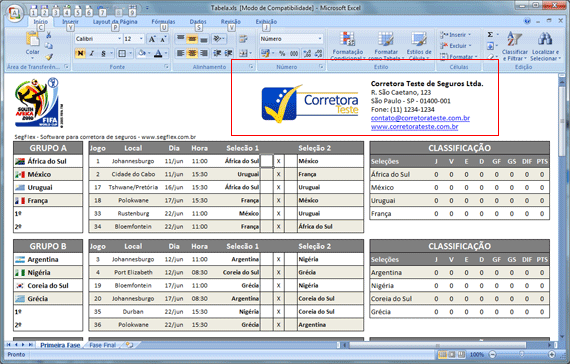The image size is (570, 364).
Task: Toggle italic formatting button
Action: pos(92,53)
